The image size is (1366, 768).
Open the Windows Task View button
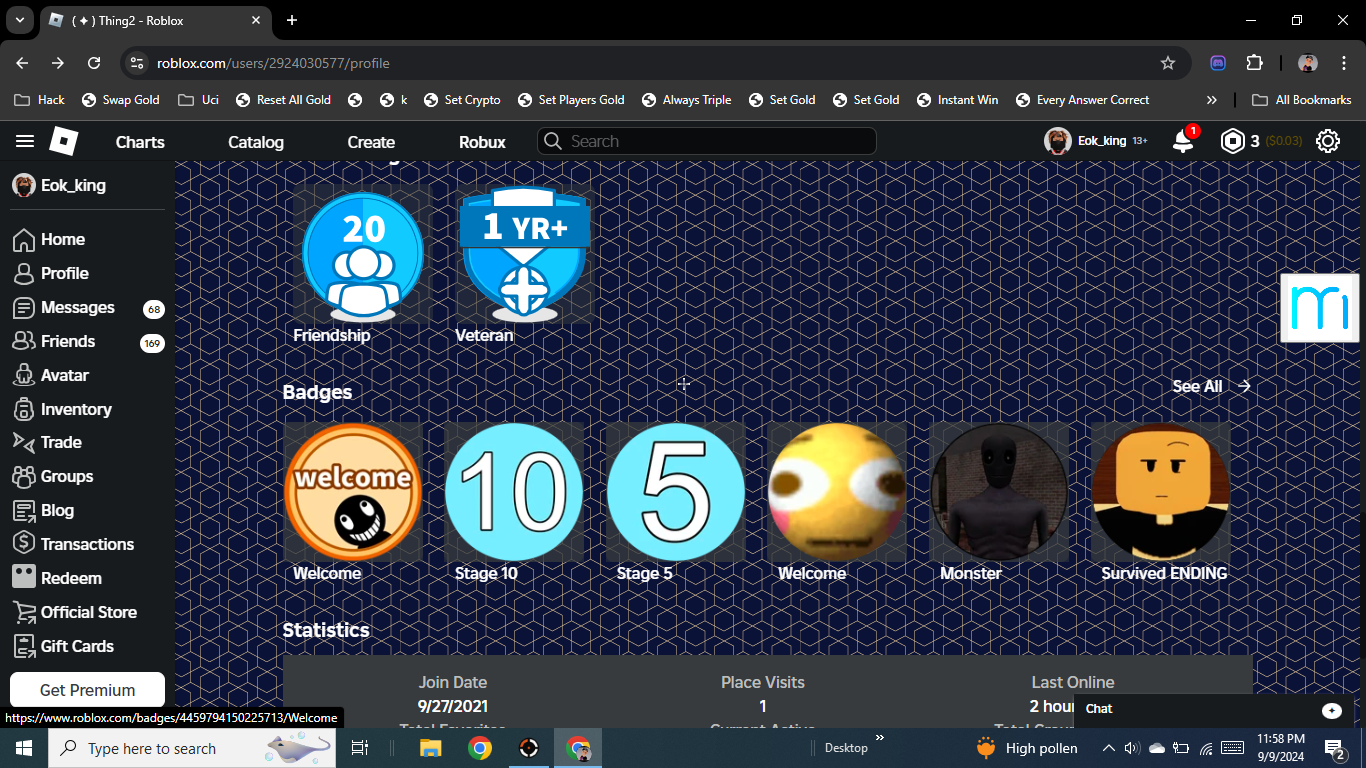360,748
